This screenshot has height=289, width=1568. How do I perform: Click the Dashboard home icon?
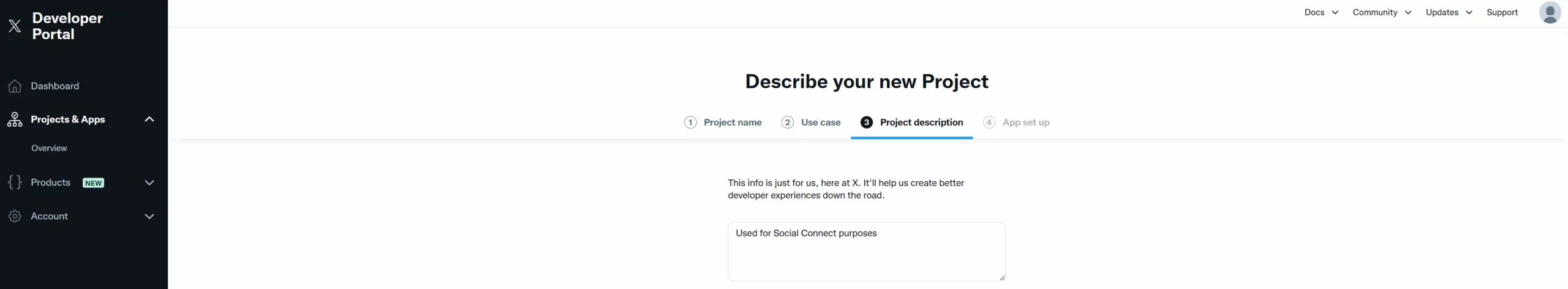(x=15, y=86)
